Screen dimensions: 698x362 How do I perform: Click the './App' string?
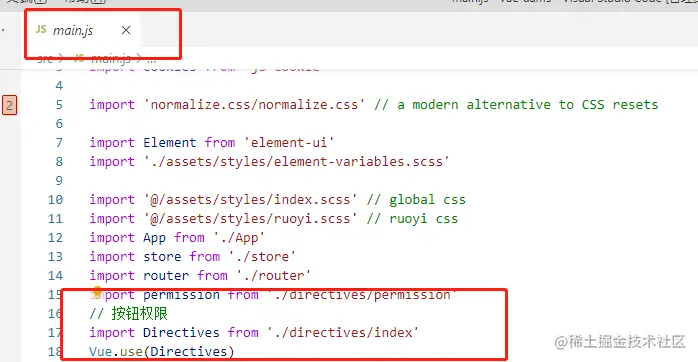click(239, 238)
